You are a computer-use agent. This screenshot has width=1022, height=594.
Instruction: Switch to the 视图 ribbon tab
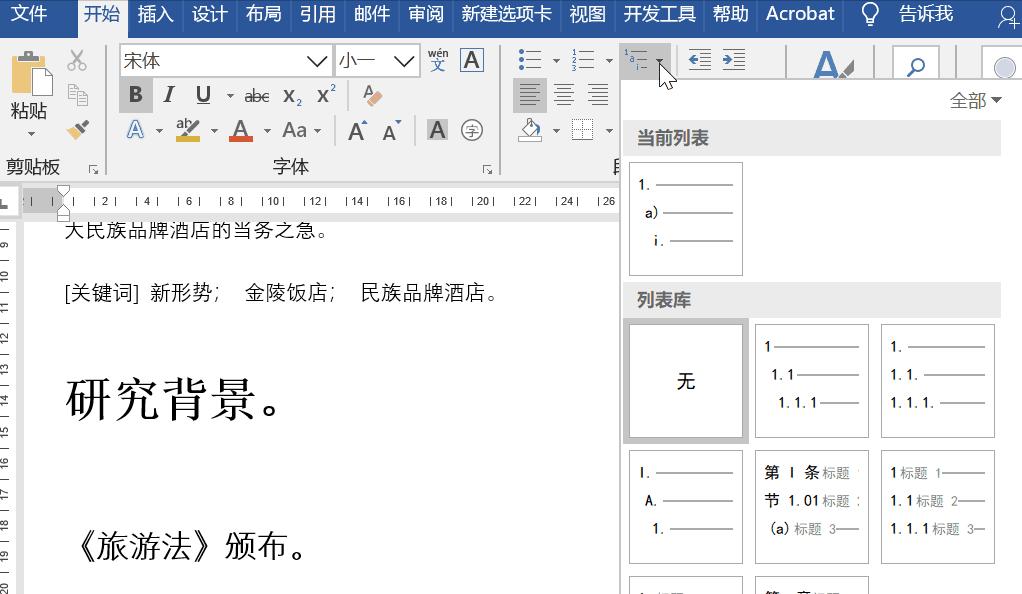587,14
